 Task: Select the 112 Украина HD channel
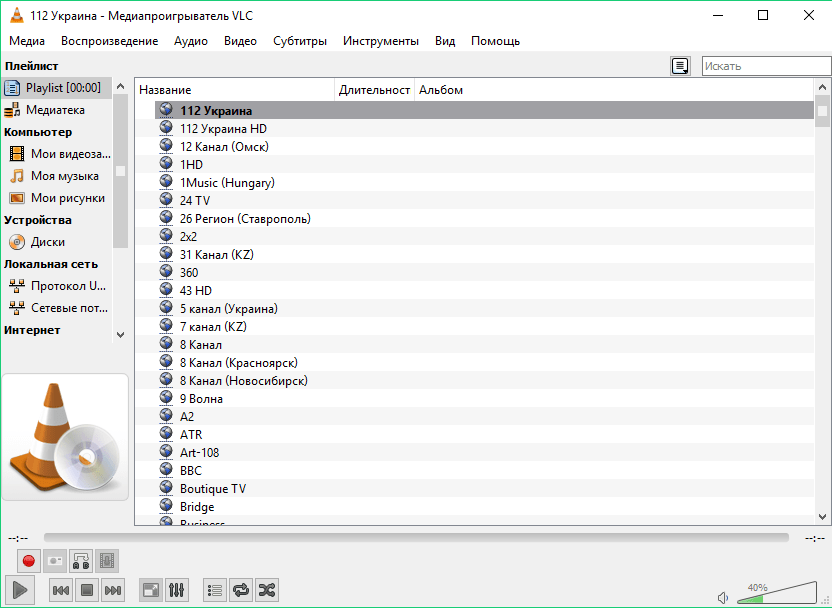pyautogui.click(x=474, y=128)
